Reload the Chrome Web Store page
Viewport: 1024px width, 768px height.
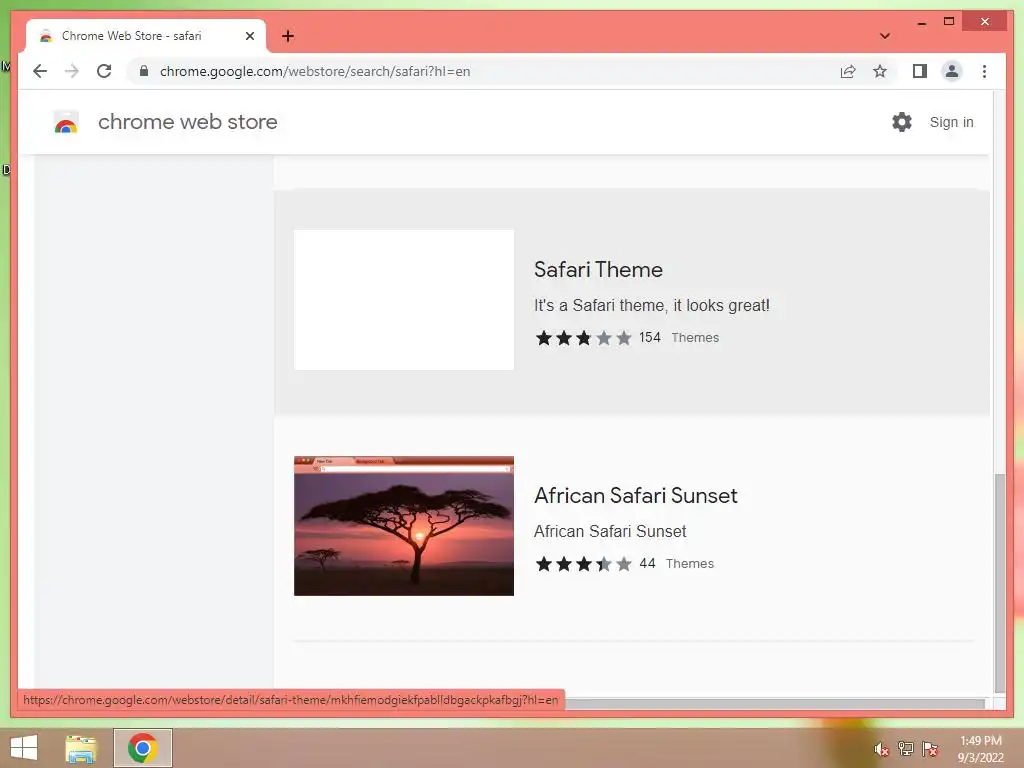click(x=104, y=71)
